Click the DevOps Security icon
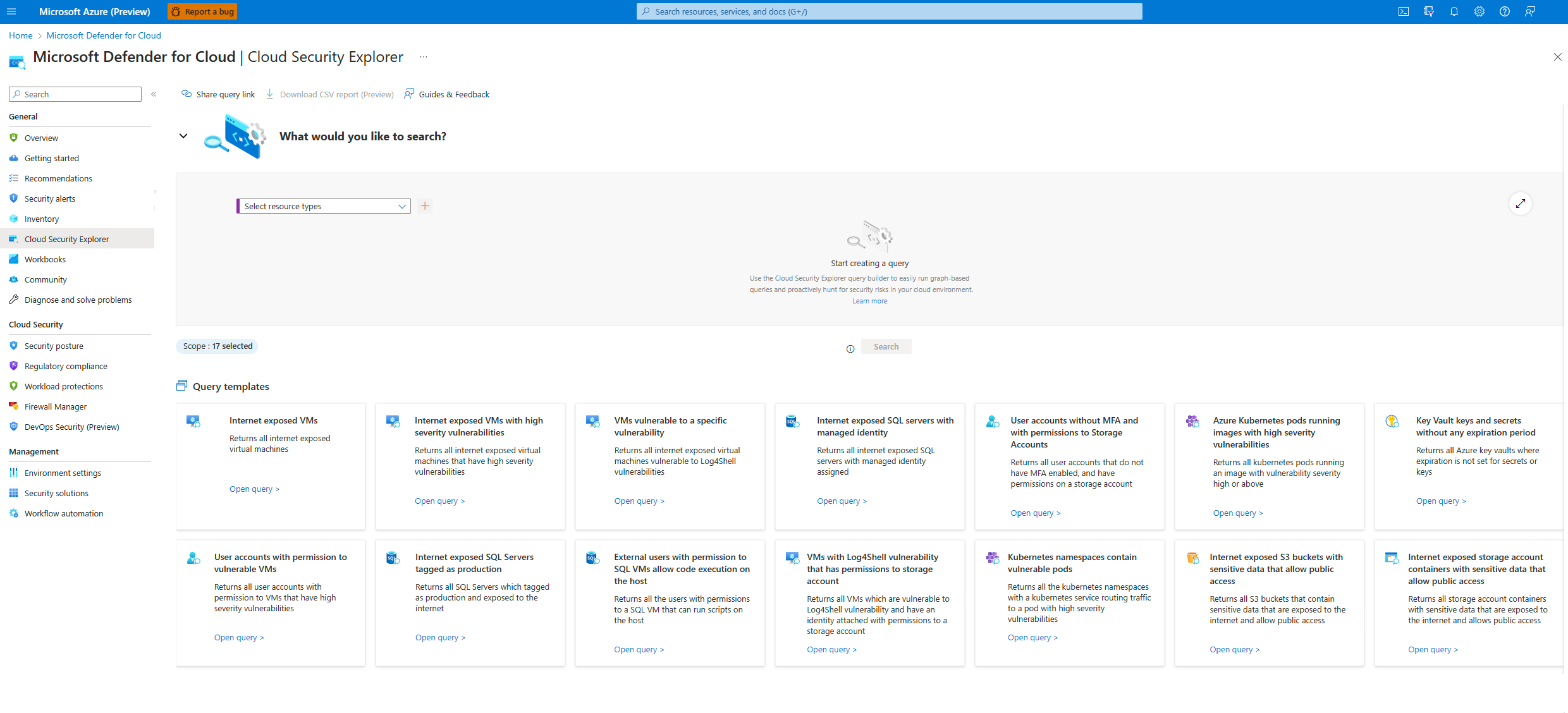Screen dimensions: 1568x713 pos(14,426)
